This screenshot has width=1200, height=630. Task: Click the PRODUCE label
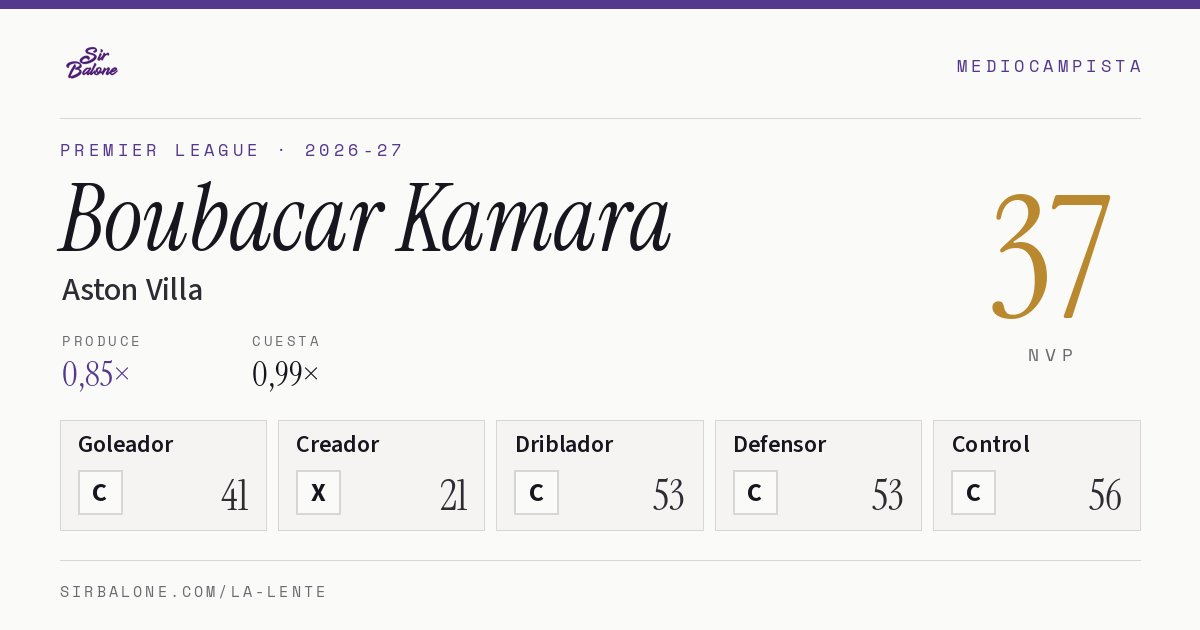click(102, 341)
